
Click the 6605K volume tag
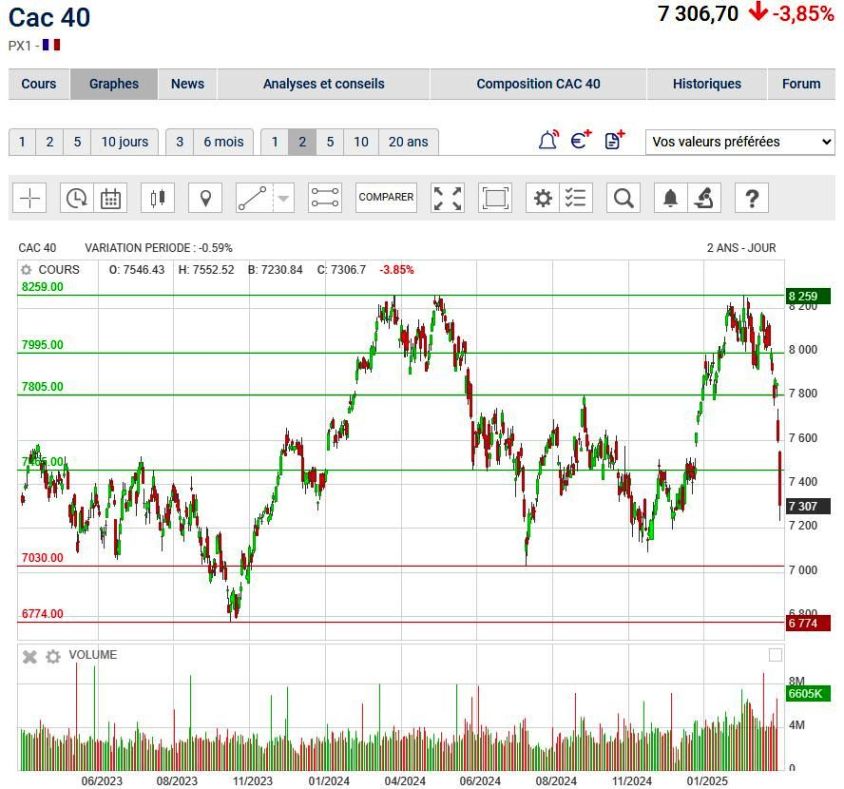click(x=808, y=693)
